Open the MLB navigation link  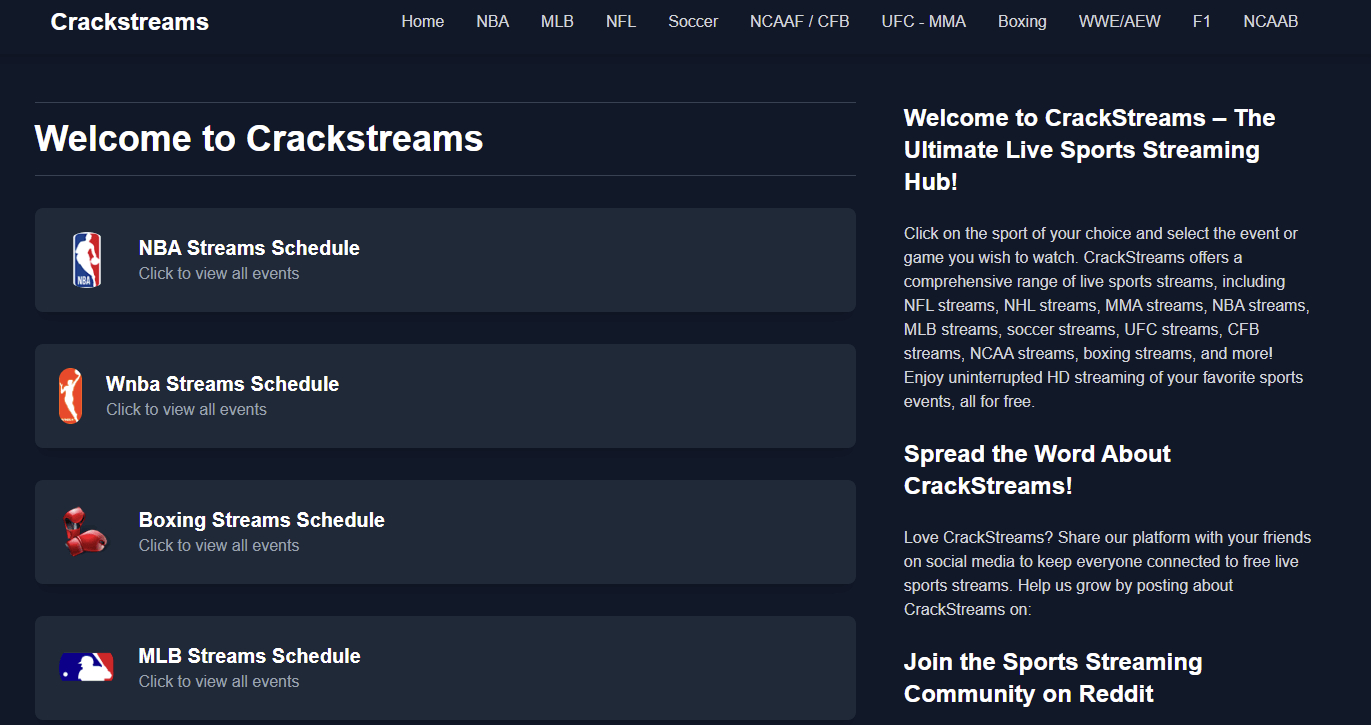point(558,21)
